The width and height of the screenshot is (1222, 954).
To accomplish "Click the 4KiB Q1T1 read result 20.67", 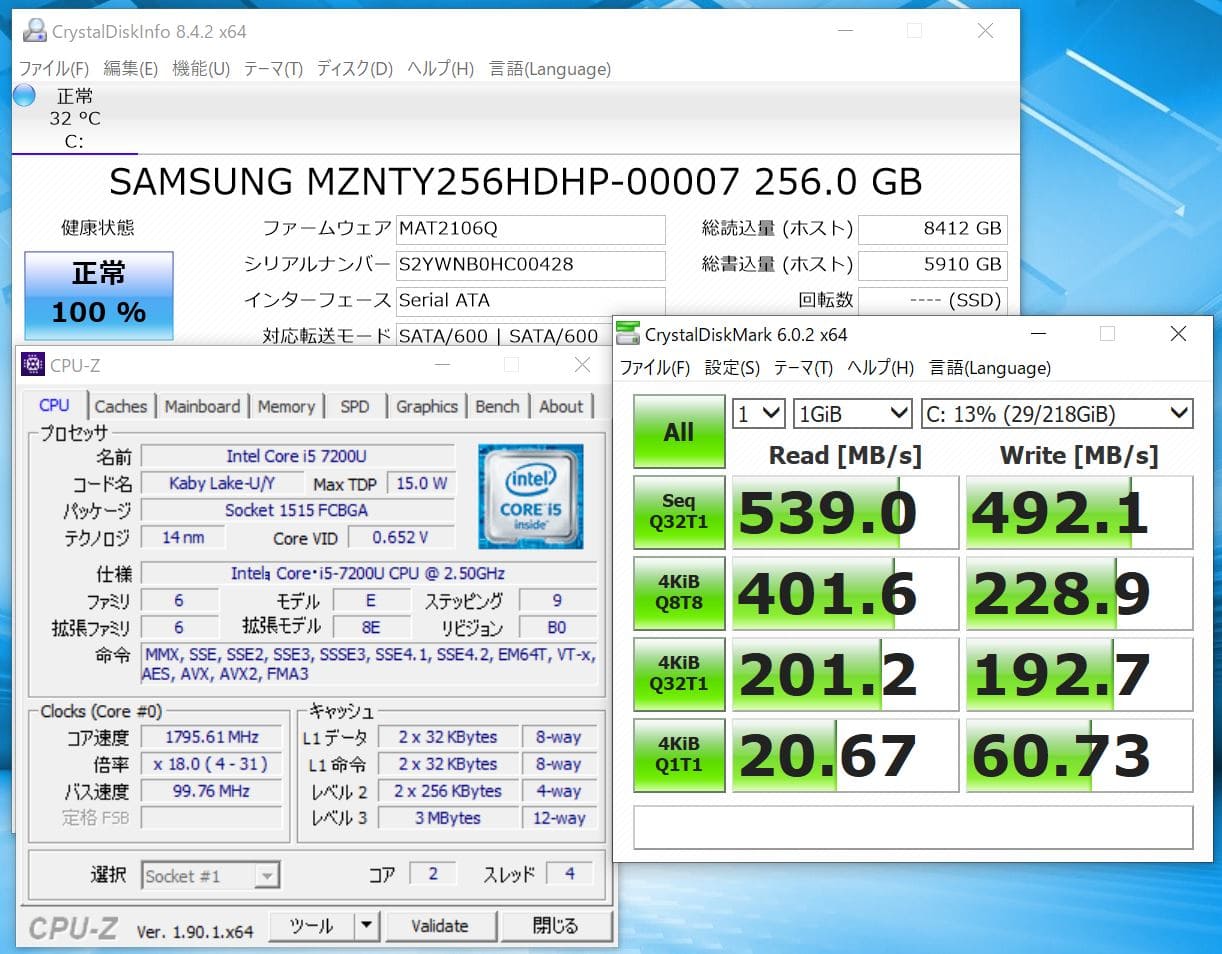I will (846, 756).
